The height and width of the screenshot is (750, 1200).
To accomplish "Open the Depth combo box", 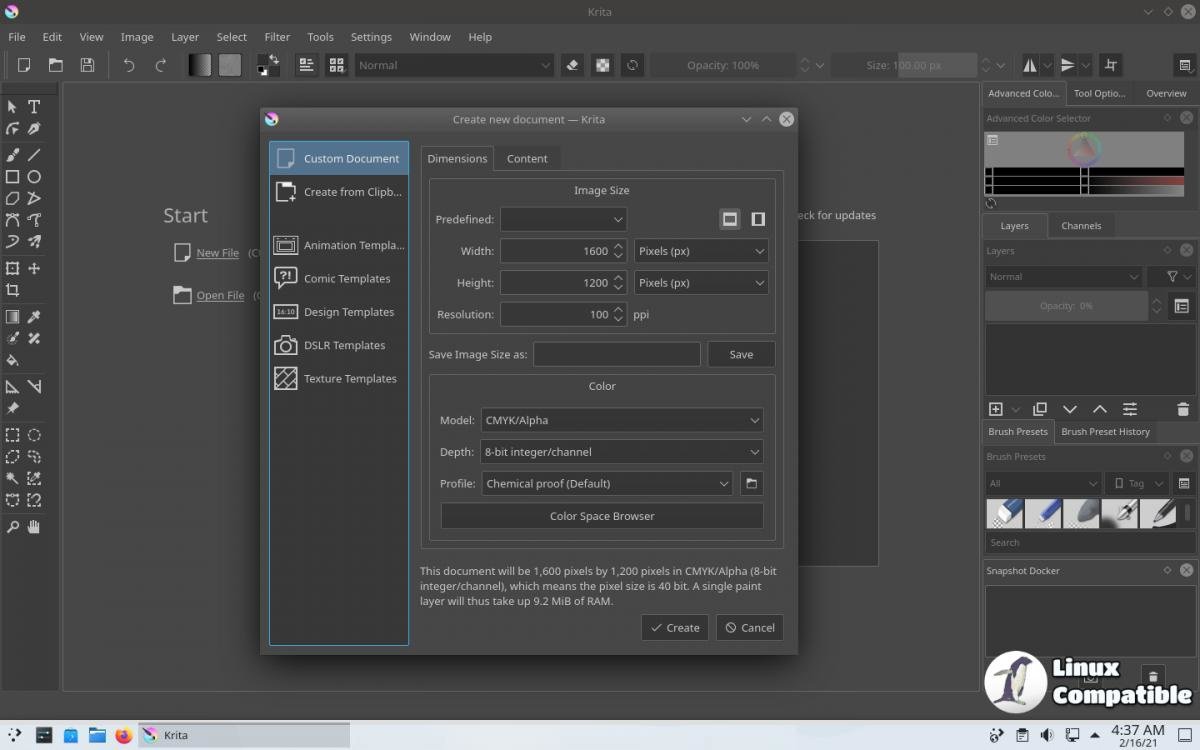I will click(x=621, y=452).
